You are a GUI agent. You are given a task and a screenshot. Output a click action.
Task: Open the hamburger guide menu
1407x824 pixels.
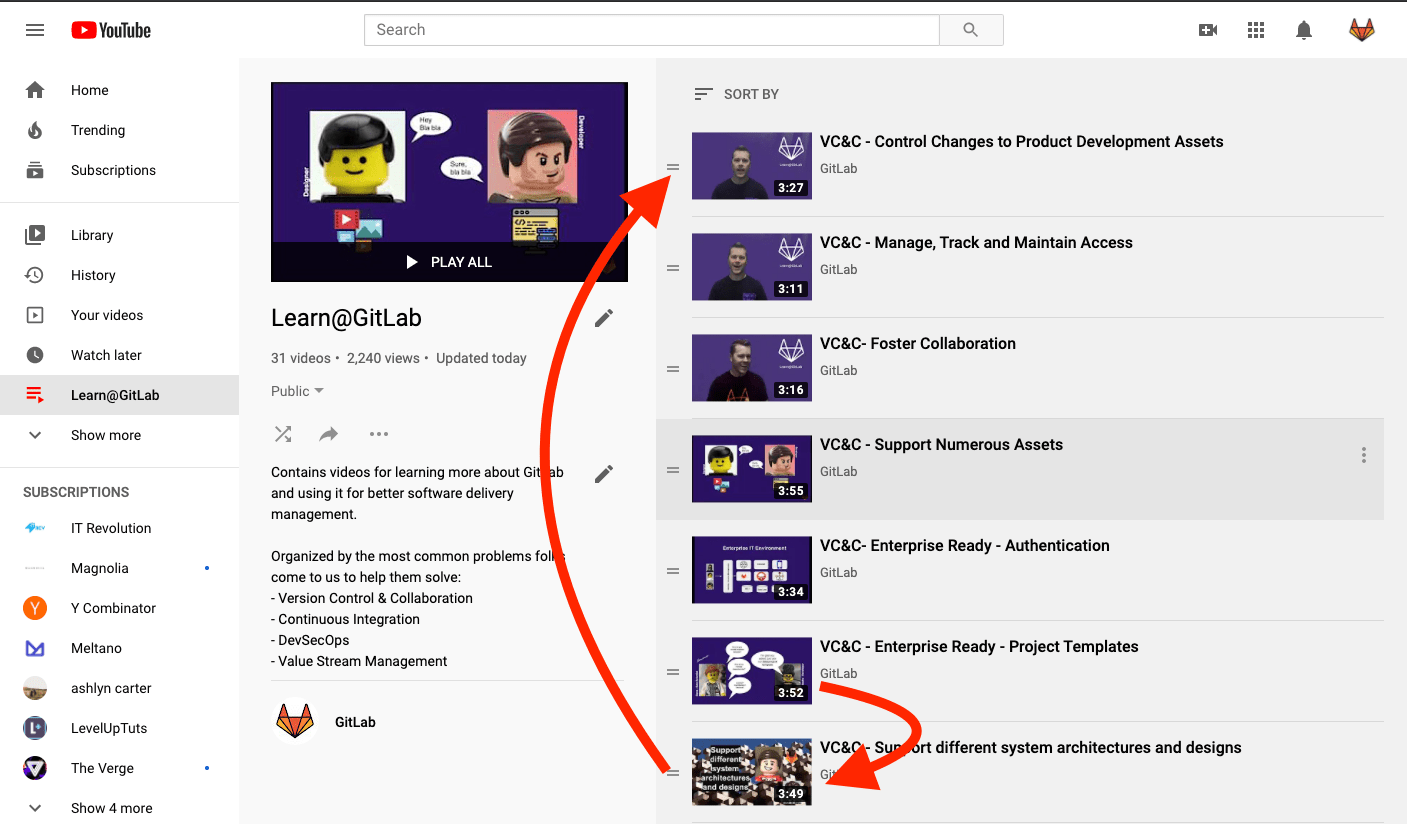tap(35, 30)
